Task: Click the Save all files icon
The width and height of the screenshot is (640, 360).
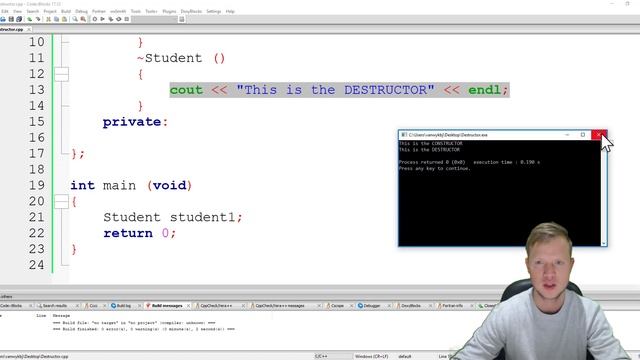Action: (19, 19)
